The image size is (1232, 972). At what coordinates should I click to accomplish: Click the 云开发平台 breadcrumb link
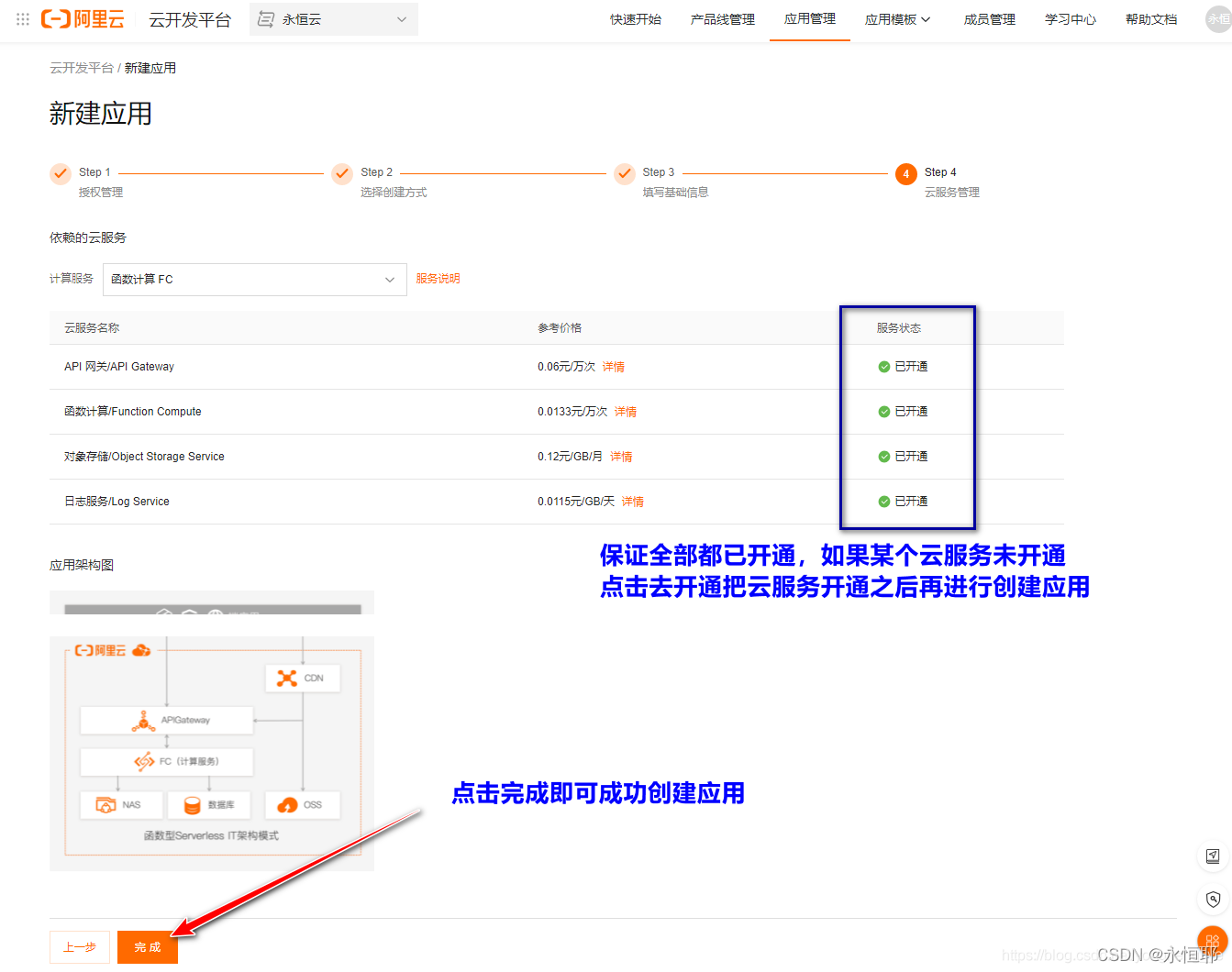(x=82, y=68)
